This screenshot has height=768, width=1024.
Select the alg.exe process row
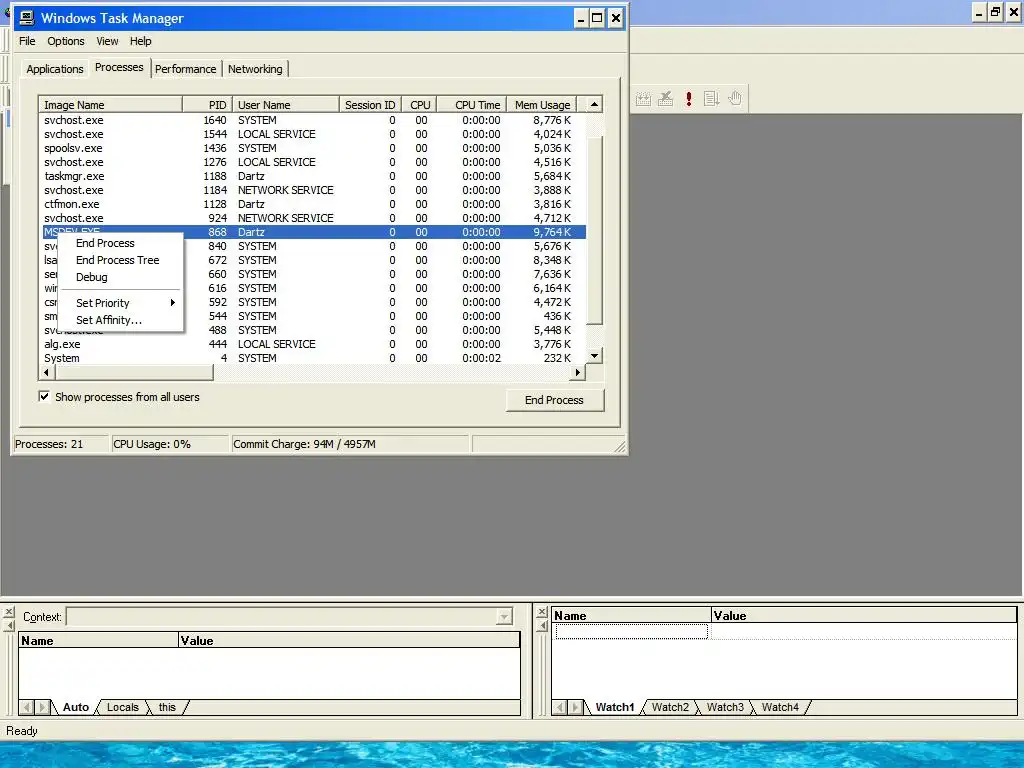pos(312,344)
